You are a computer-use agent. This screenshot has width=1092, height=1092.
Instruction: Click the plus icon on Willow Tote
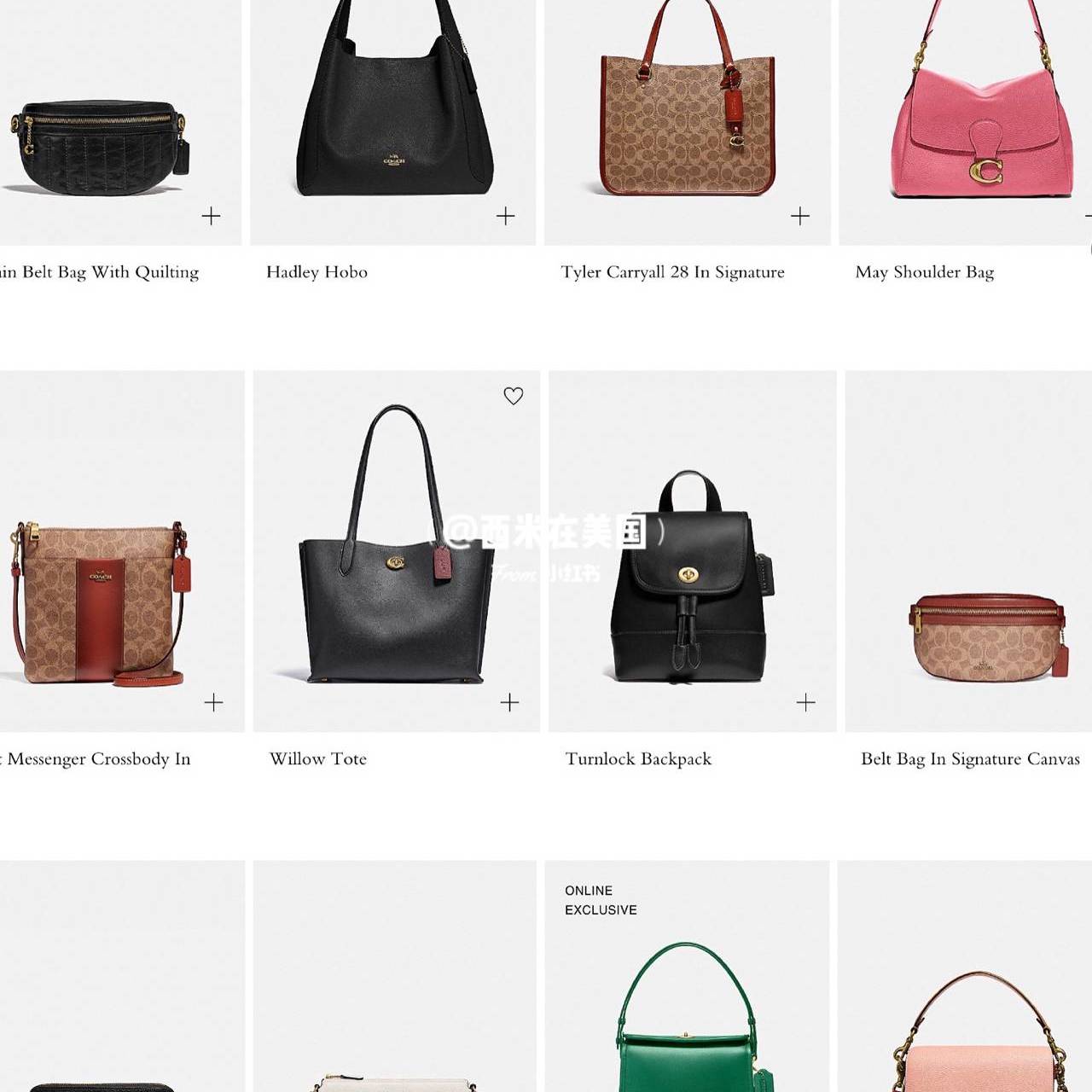click(509, 702)
